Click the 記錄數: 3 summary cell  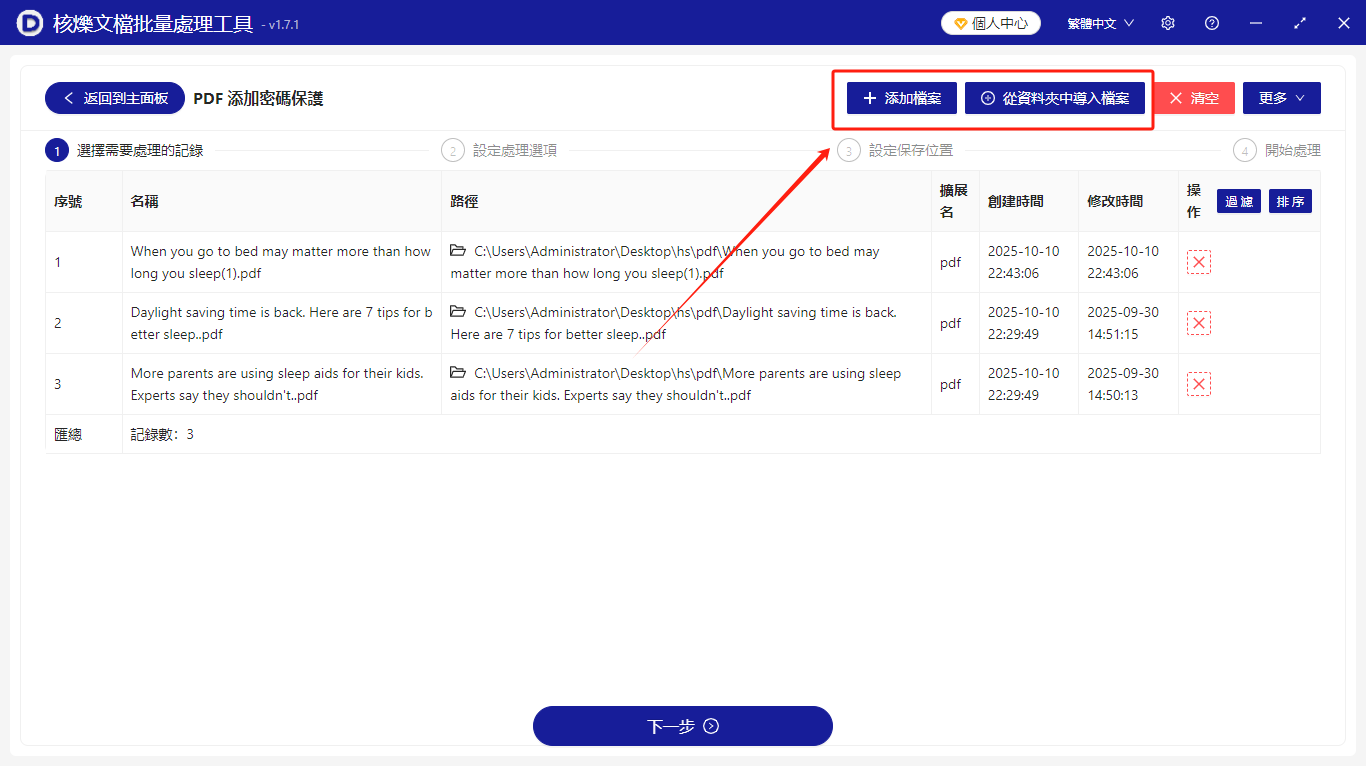click(163, 433)
